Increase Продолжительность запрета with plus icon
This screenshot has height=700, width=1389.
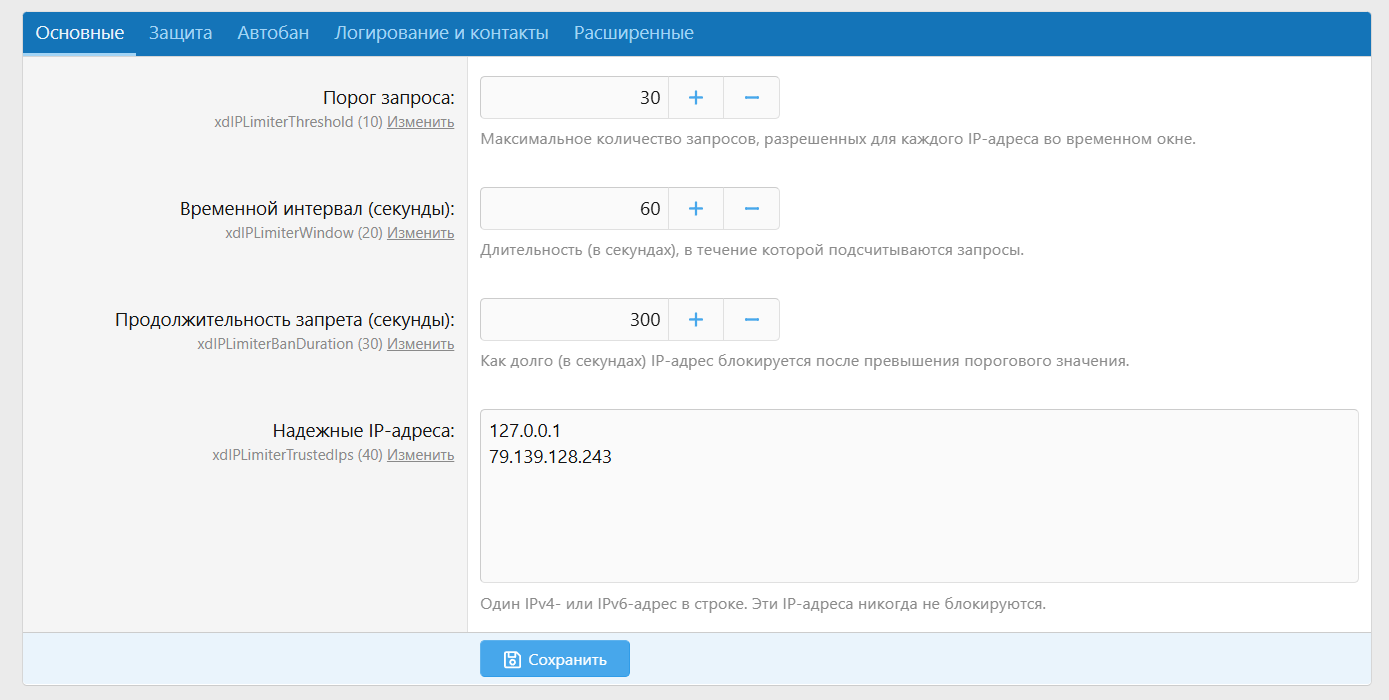696,320
